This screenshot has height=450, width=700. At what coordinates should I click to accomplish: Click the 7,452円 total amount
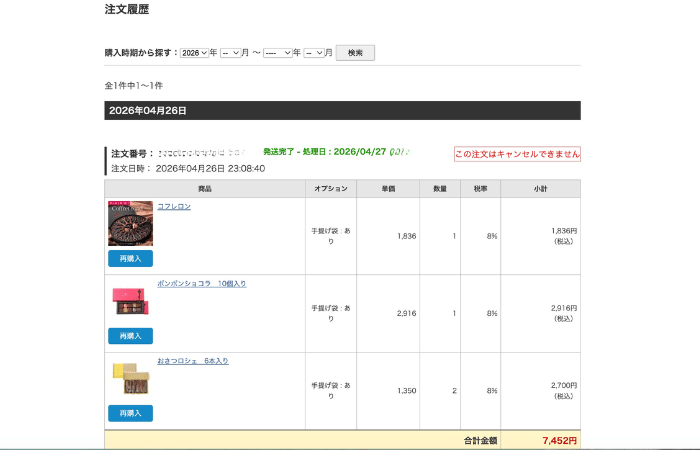coord(559,440)
